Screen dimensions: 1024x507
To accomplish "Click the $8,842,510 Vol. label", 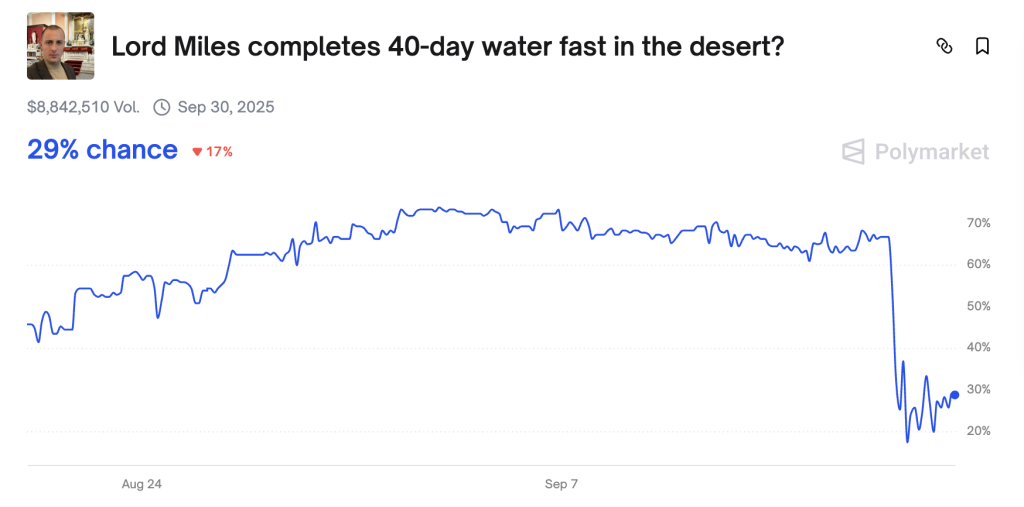I will [84, 107].
